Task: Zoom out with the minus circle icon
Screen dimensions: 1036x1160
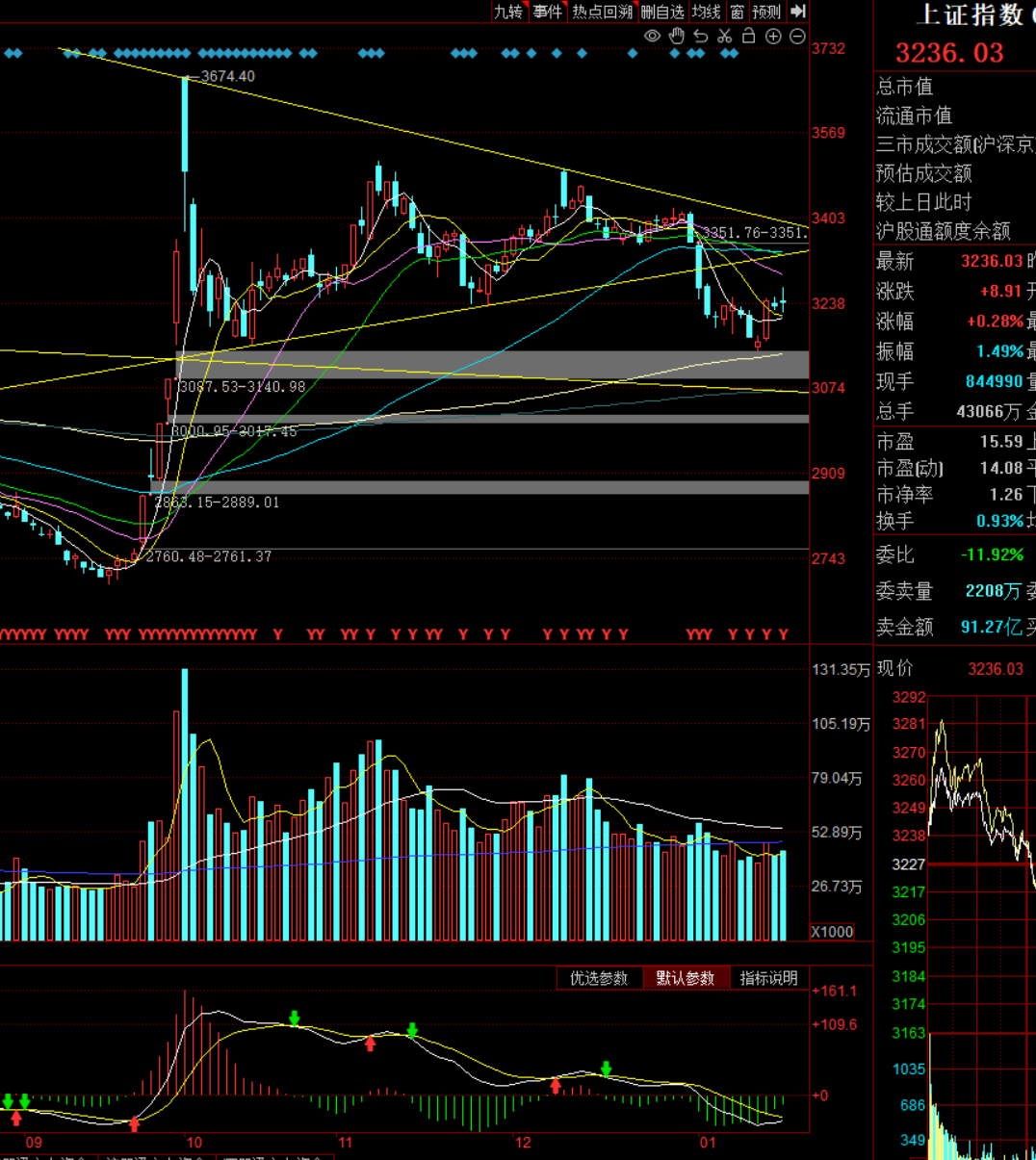Action: 797,37
